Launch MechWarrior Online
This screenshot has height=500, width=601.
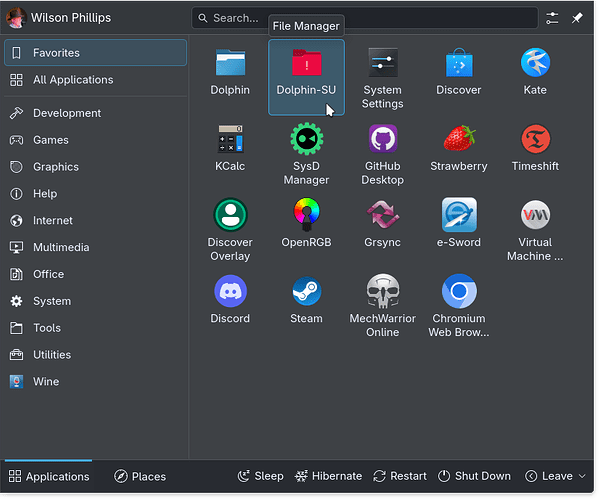383,291
